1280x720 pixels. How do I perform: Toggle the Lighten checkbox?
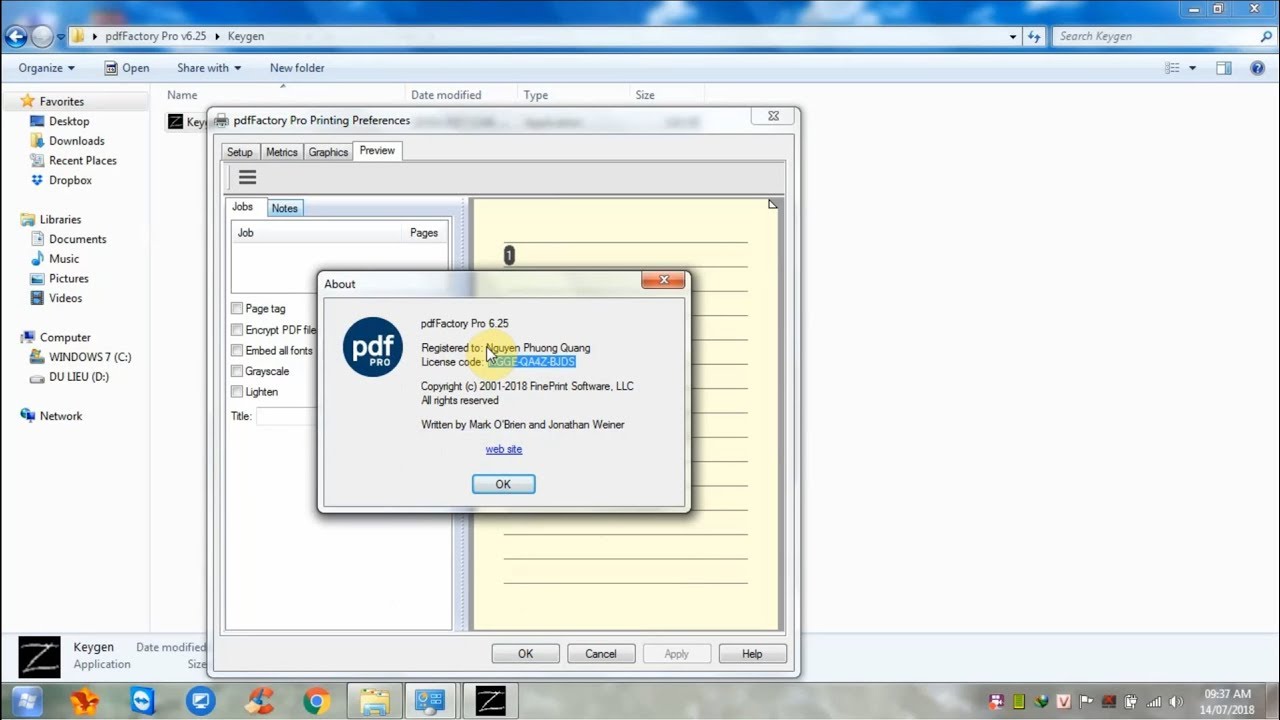coord(237,392)
